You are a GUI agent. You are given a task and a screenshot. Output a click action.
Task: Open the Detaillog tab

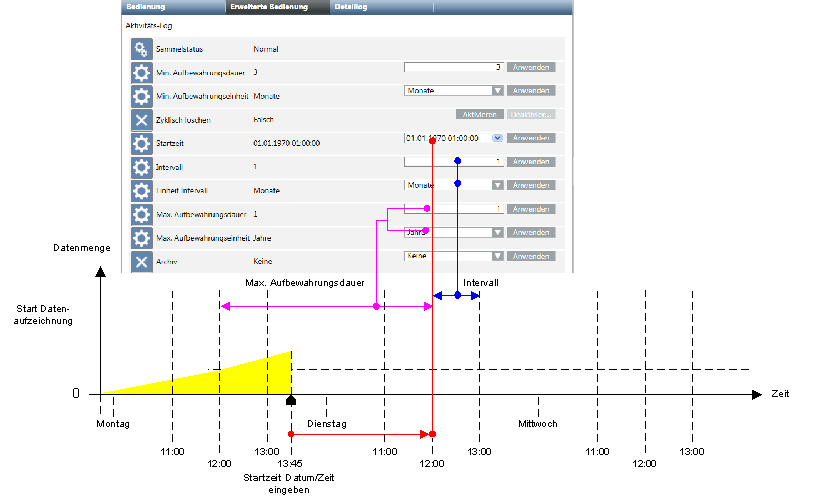click(351, 7)
